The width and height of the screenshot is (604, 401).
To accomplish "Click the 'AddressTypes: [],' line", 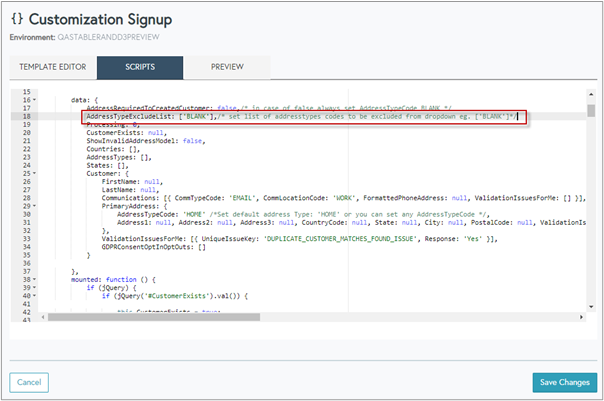I will [119, 157].
